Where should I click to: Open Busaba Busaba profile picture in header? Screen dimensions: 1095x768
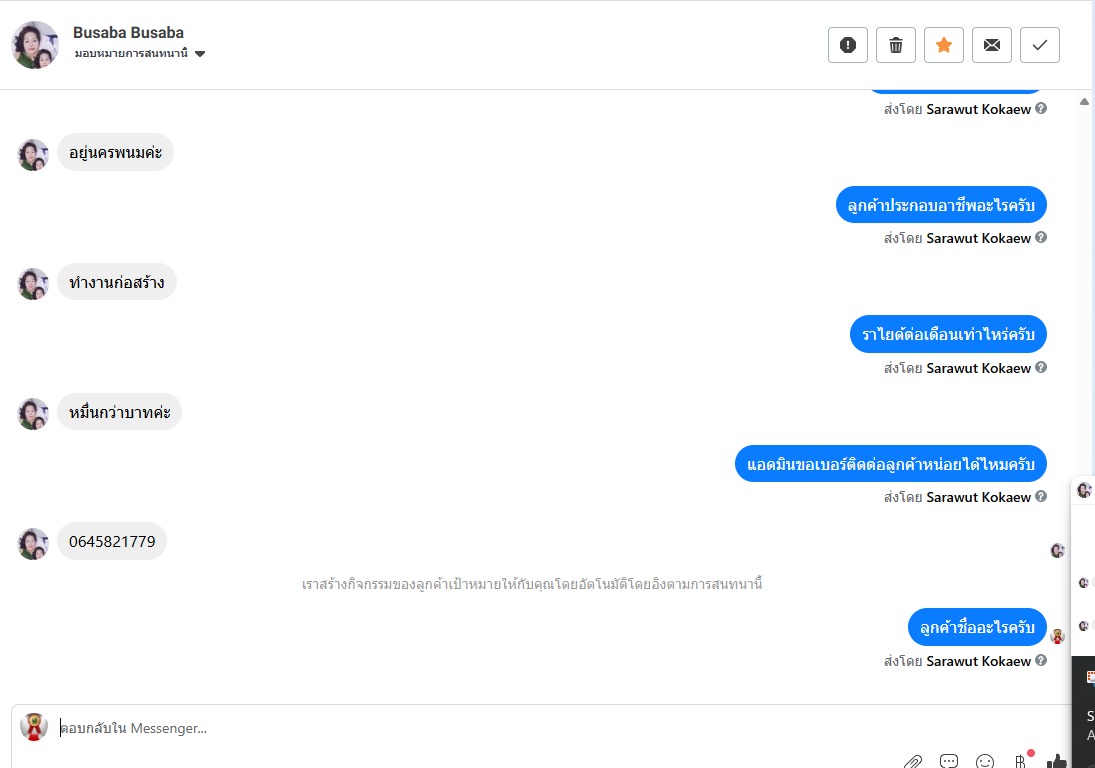(35, 45)
